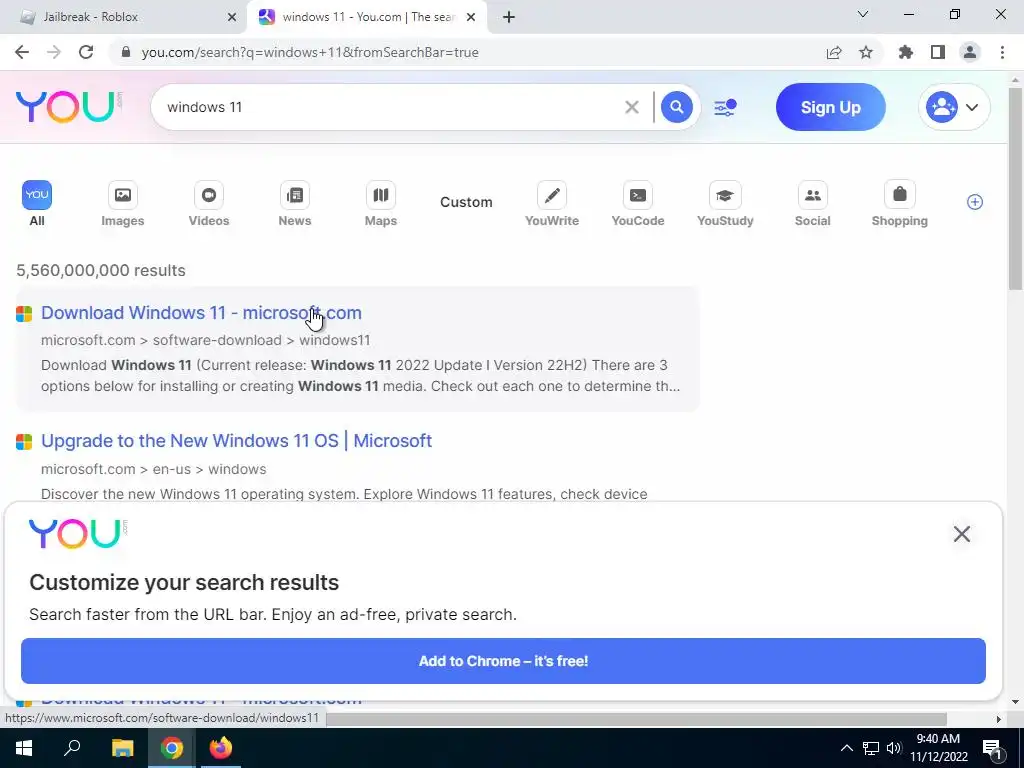Click microsoft.com > software-download > windows11 breadcrumb
Screen dimensions: 1024x768
coord(206,340)
